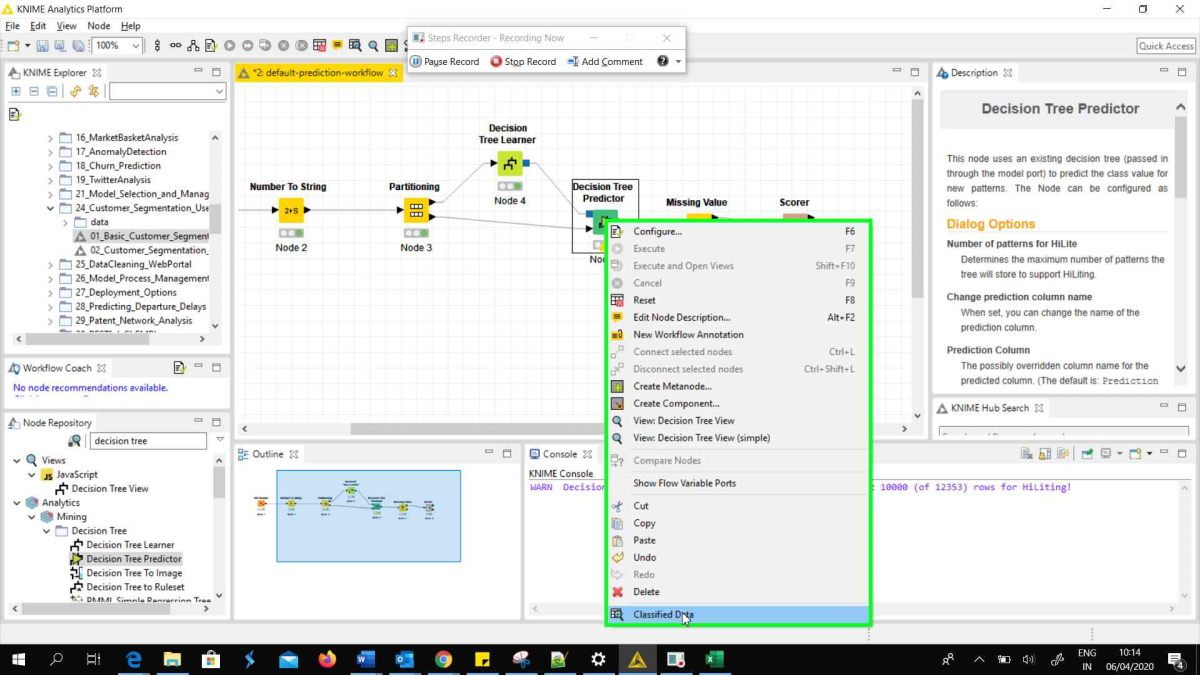The width and height of the screenshot is (1200, 675).
Task: Click the Node Repository search box
Action: [x=148, y=441]
